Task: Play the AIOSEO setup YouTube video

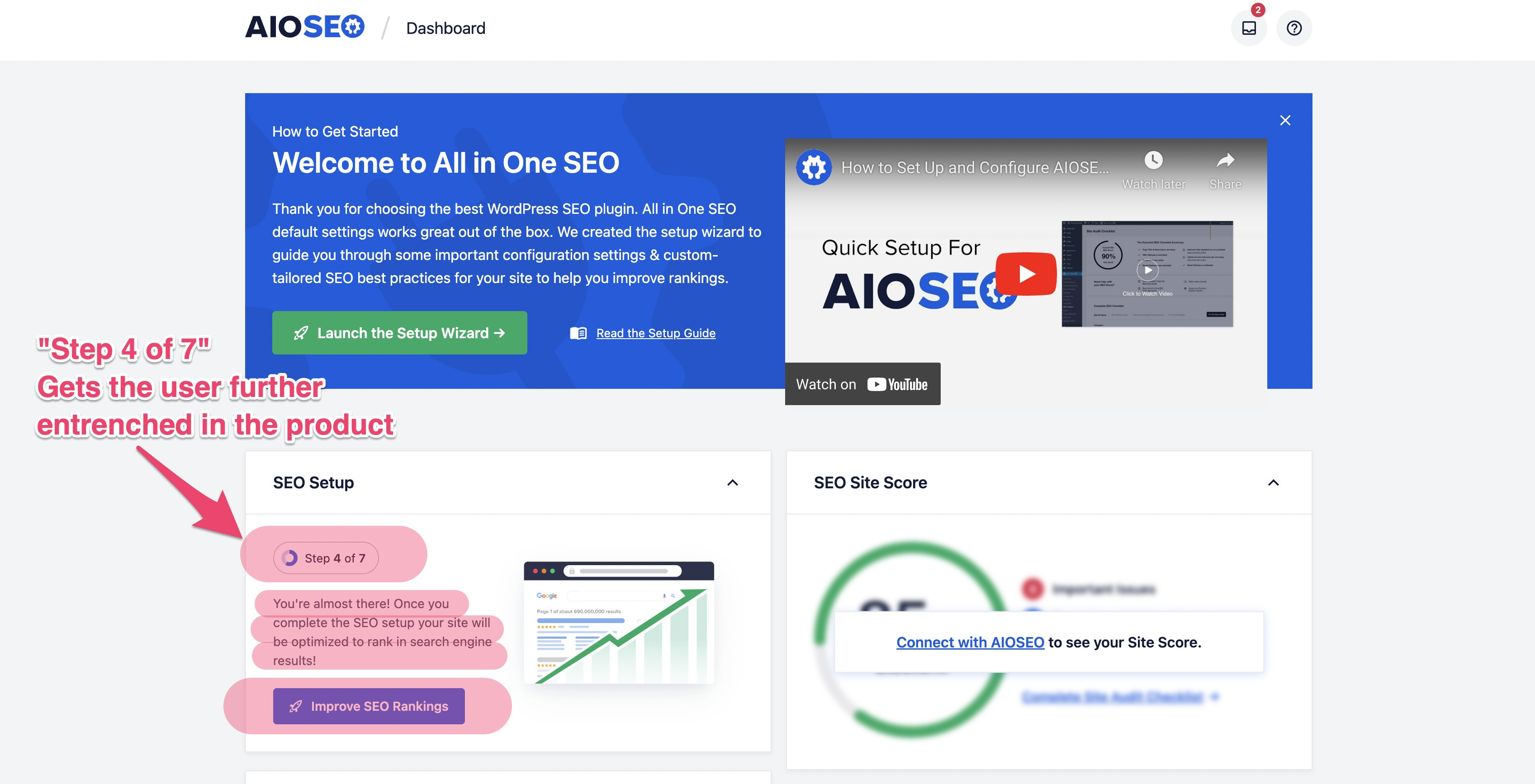Action: (x=1026, y=274)
